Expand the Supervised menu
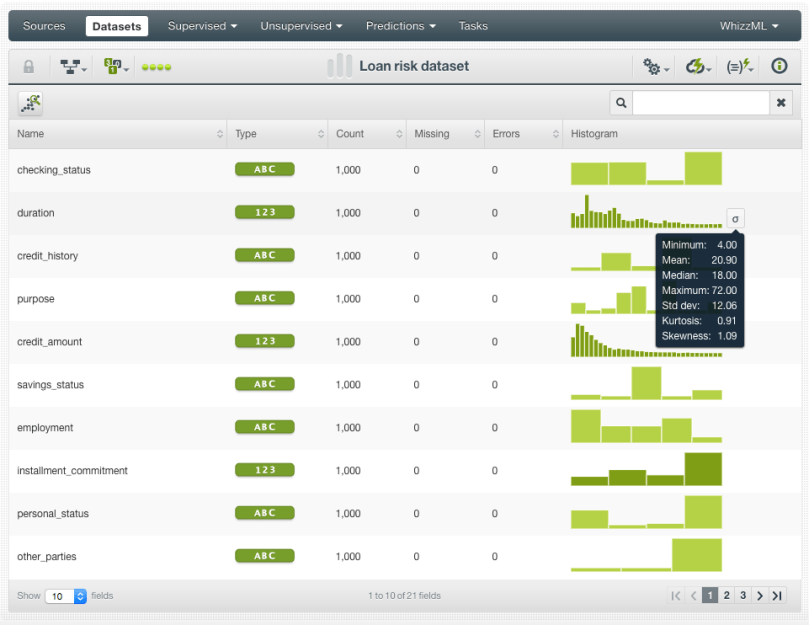This screenshot has width=809, height=625. (x=202, y=26)
